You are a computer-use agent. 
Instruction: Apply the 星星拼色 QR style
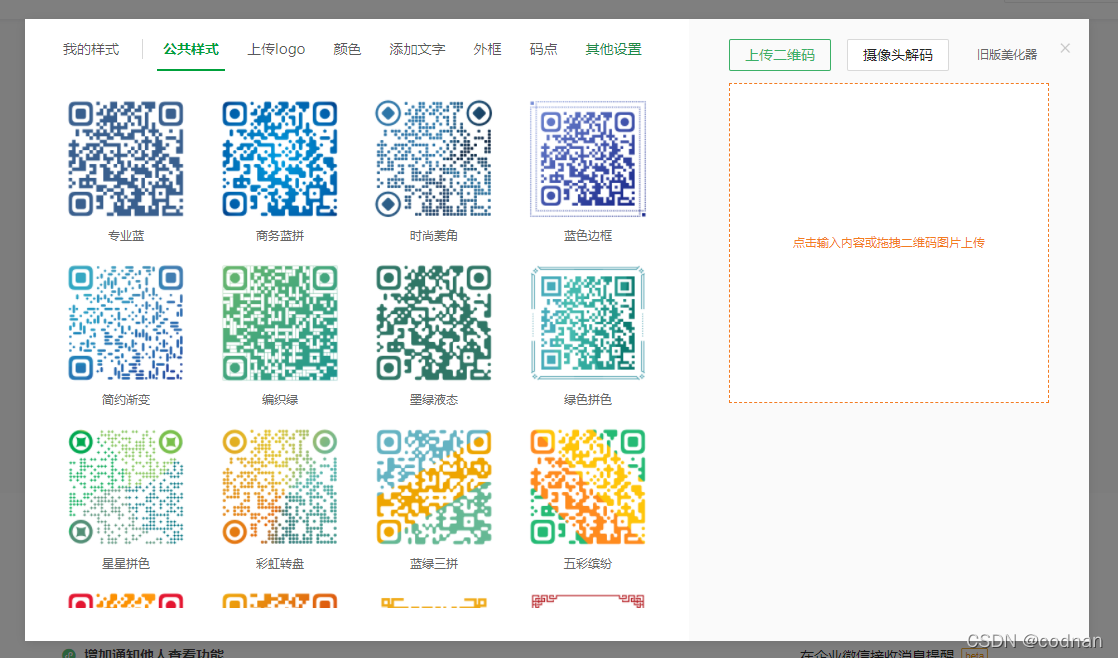pos(125,487)
